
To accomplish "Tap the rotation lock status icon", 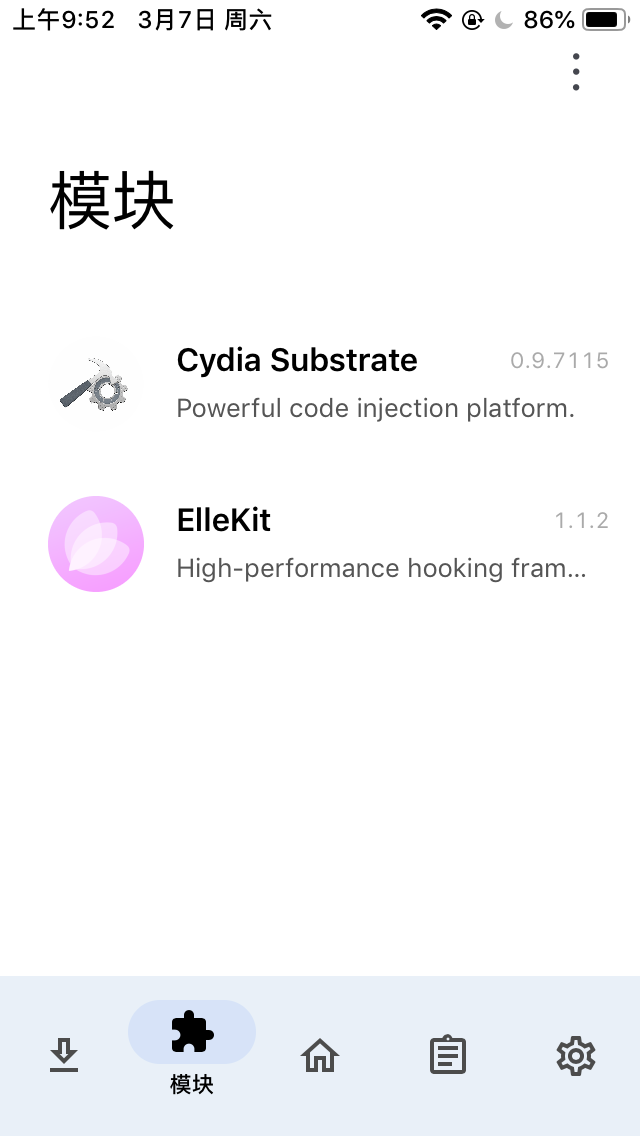I will tap(472, 20).
